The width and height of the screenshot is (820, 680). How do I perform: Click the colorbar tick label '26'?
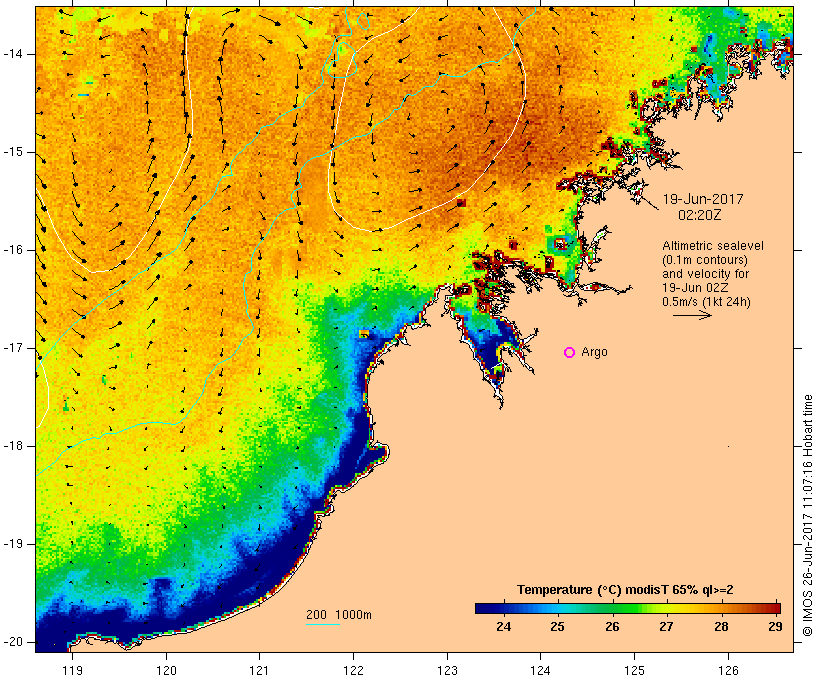click(612, 627)
